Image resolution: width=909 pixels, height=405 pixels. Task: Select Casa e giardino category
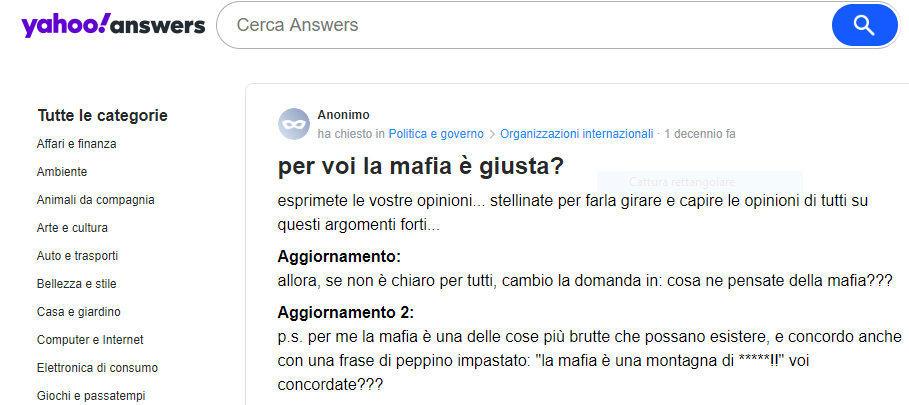tap(78, 312)
